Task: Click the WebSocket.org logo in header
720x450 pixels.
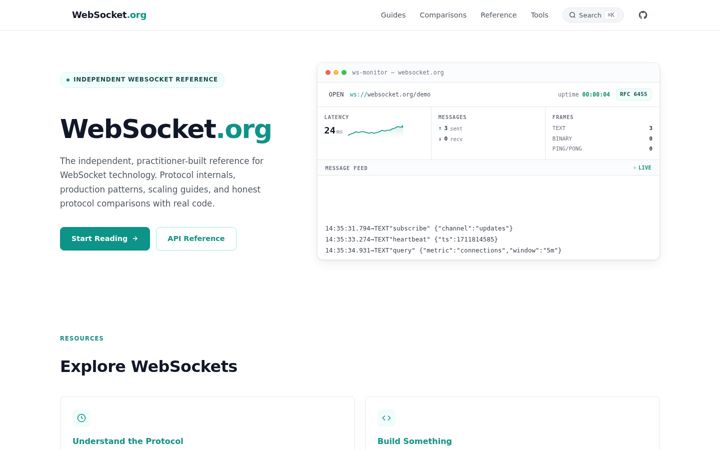Action: click(x=109, y=15)
